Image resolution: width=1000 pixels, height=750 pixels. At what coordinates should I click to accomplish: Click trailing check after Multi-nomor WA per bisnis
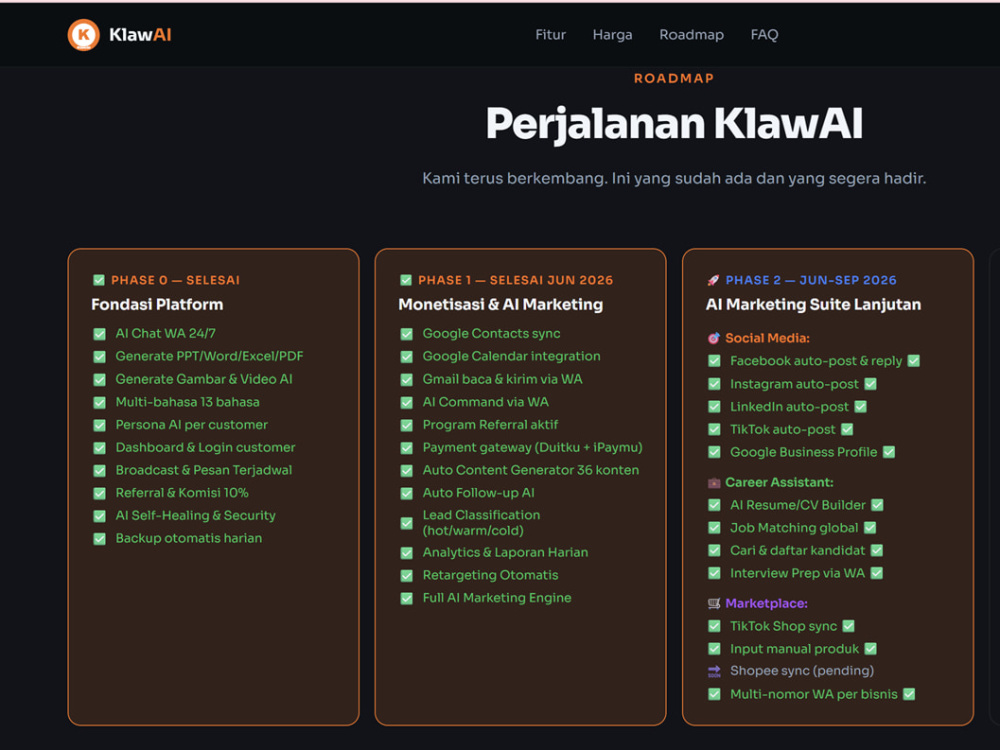point(909,695)
